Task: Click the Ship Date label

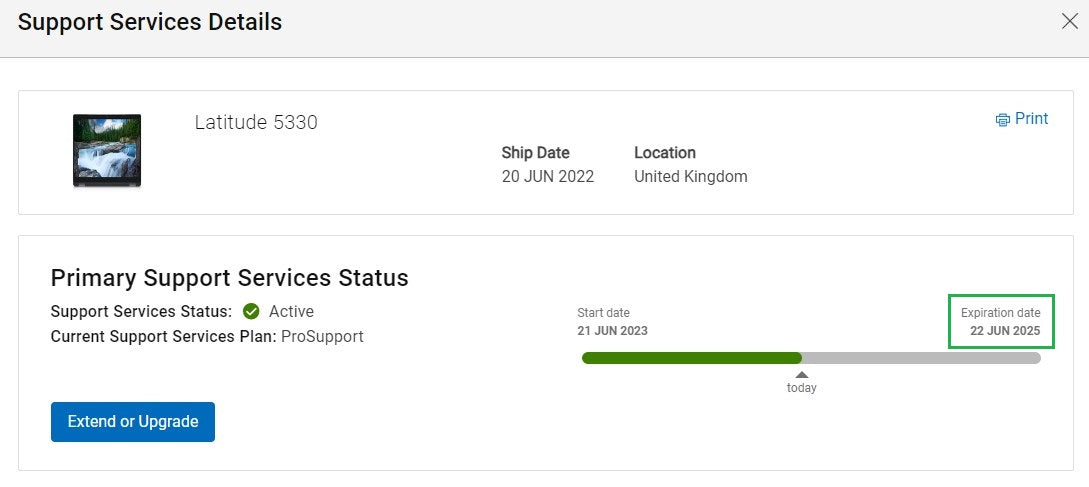Action: (x=535, y=153)
